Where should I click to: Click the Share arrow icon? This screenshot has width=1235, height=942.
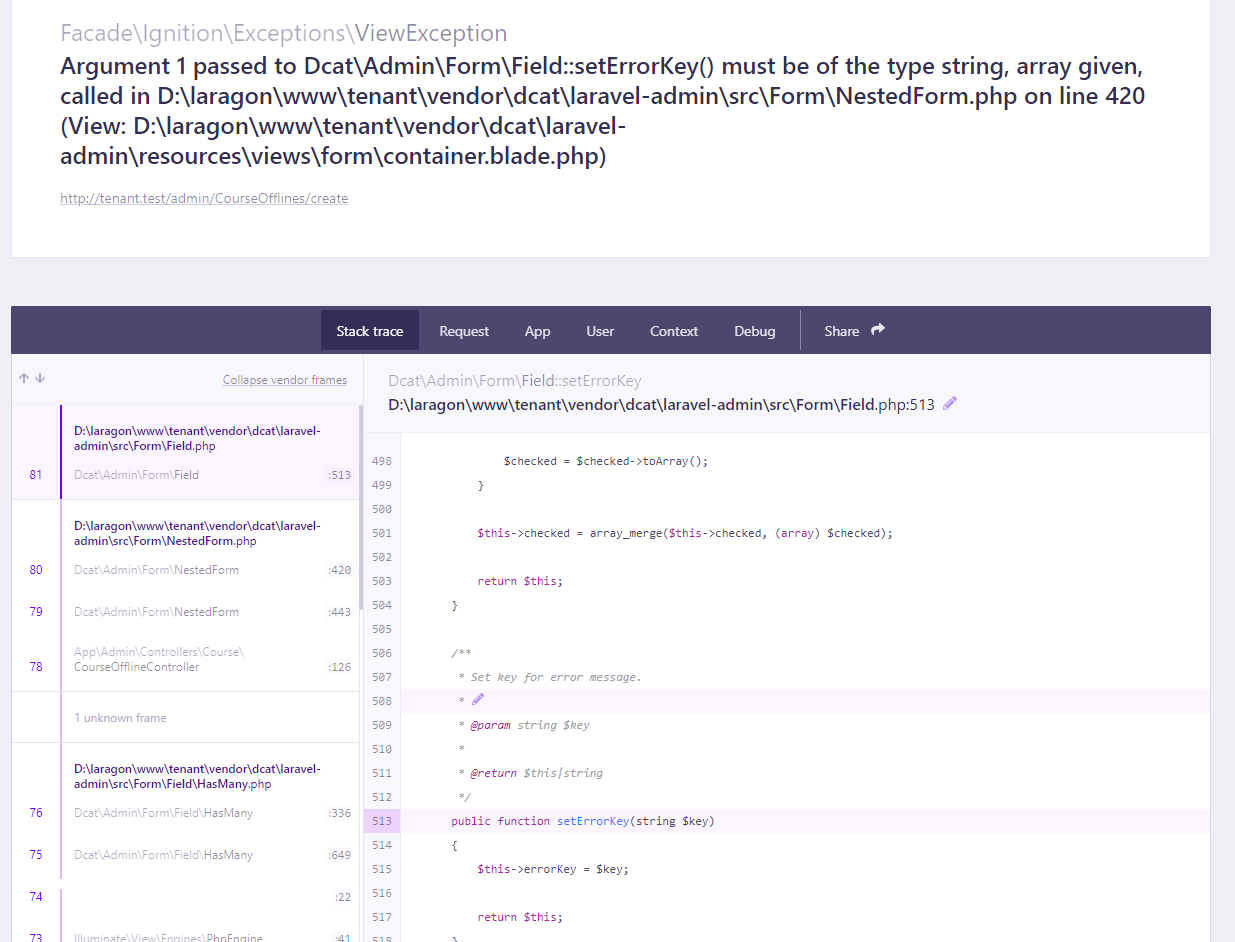click(x=878, y=330)
